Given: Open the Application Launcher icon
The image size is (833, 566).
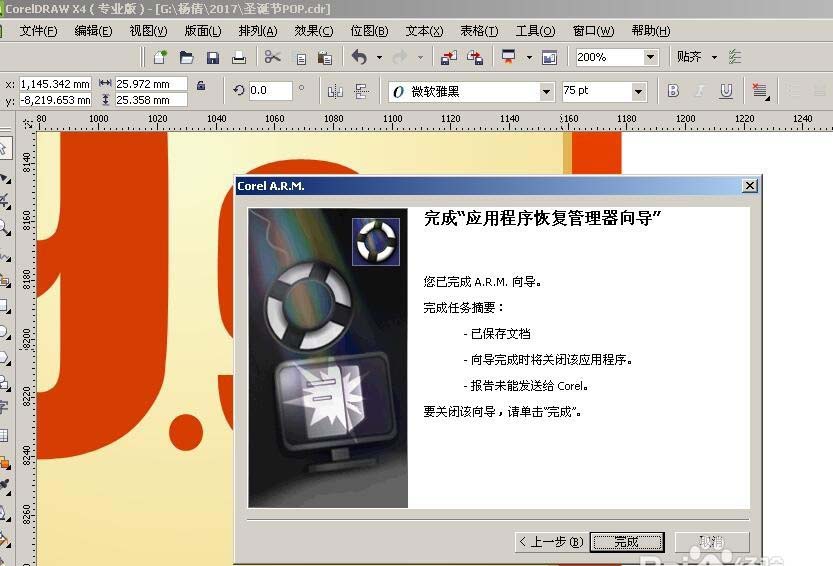Looking at the screenshot, I should click(x=508, y=57).
